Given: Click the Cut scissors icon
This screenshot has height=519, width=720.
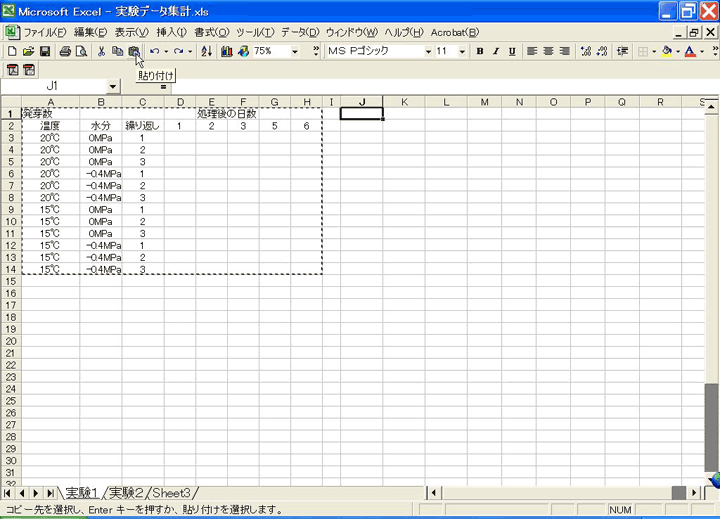Looking at the screenshot, I should tap(101, 51).
